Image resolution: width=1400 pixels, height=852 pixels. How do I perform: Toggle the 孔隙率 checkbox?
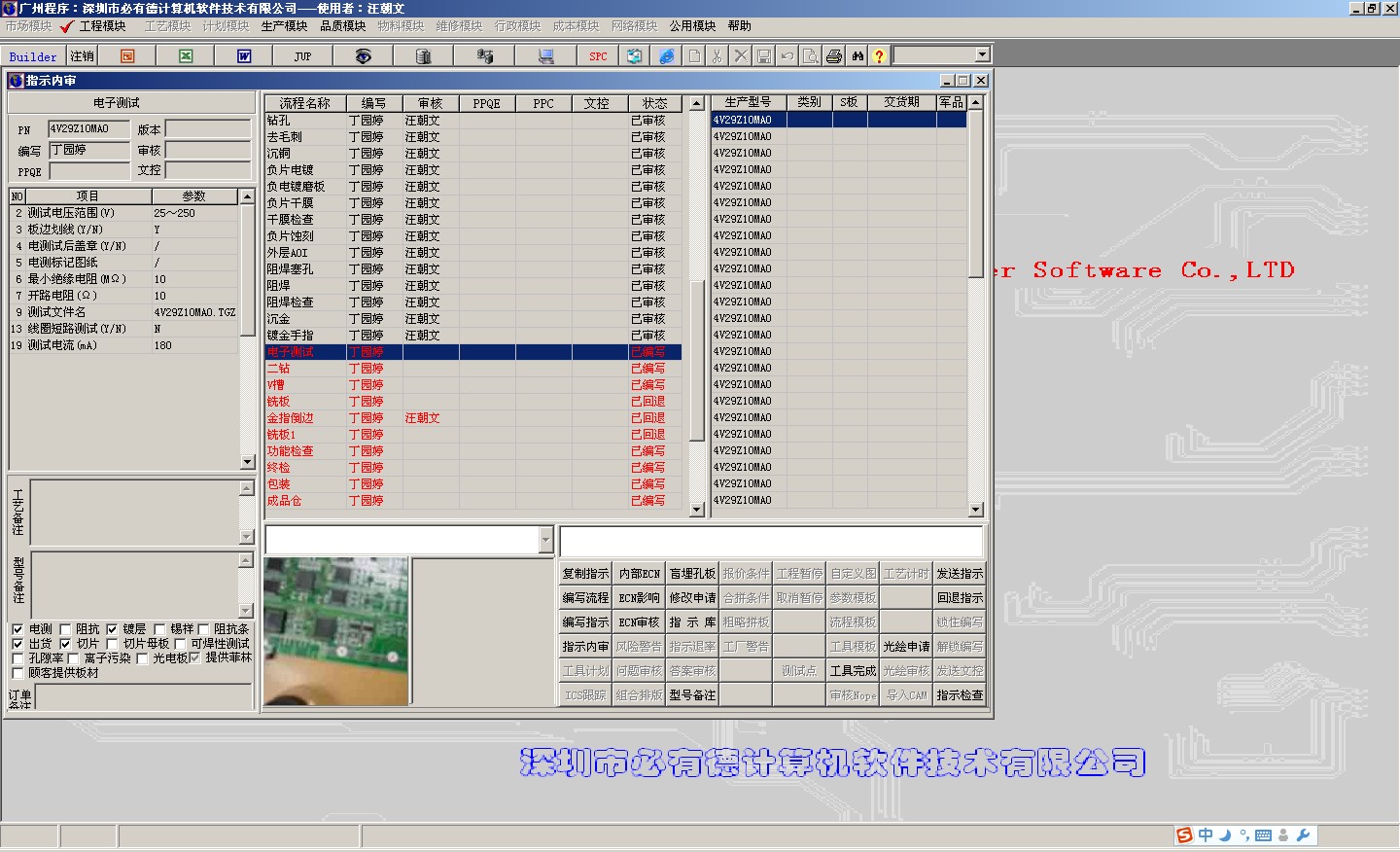pyautogui.click(x=17, y=658)
